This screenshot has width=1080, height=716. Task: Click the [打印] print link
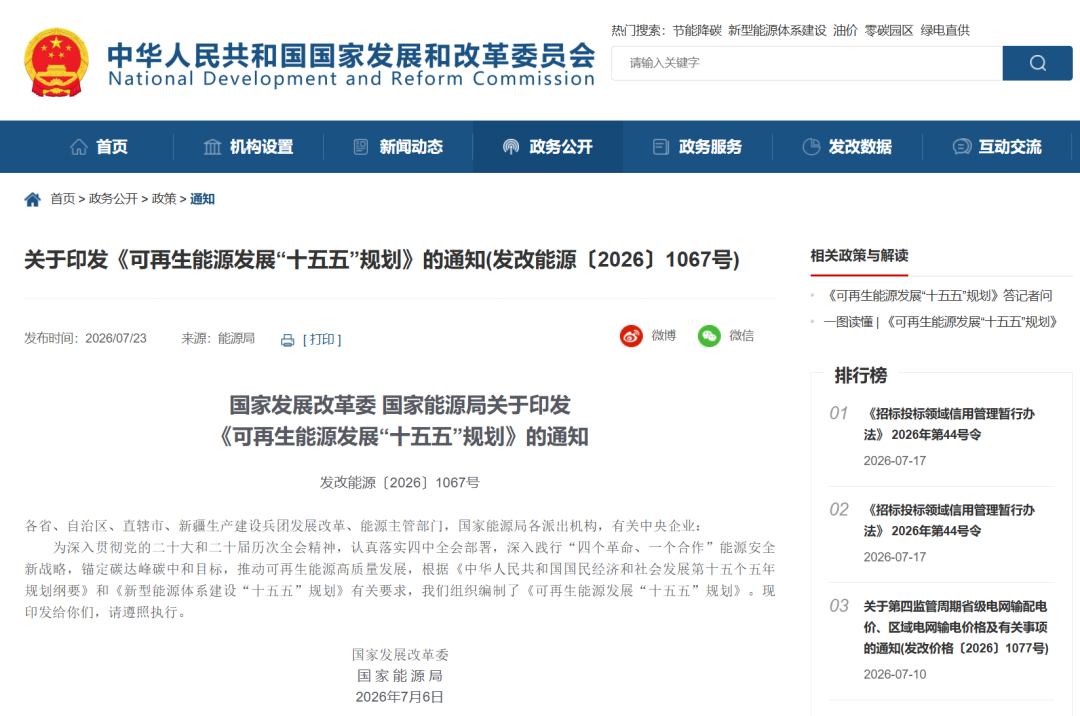point(322,339)
